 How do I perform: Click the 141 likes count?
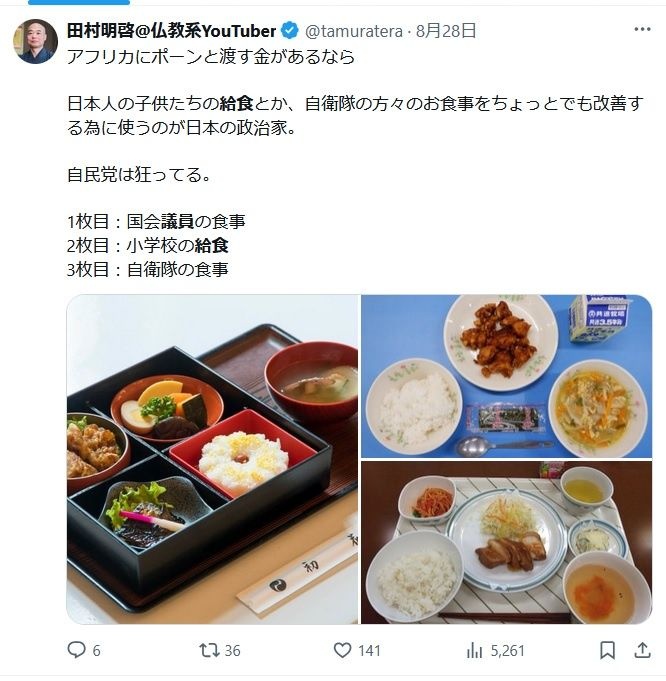[x=369, y=651]
